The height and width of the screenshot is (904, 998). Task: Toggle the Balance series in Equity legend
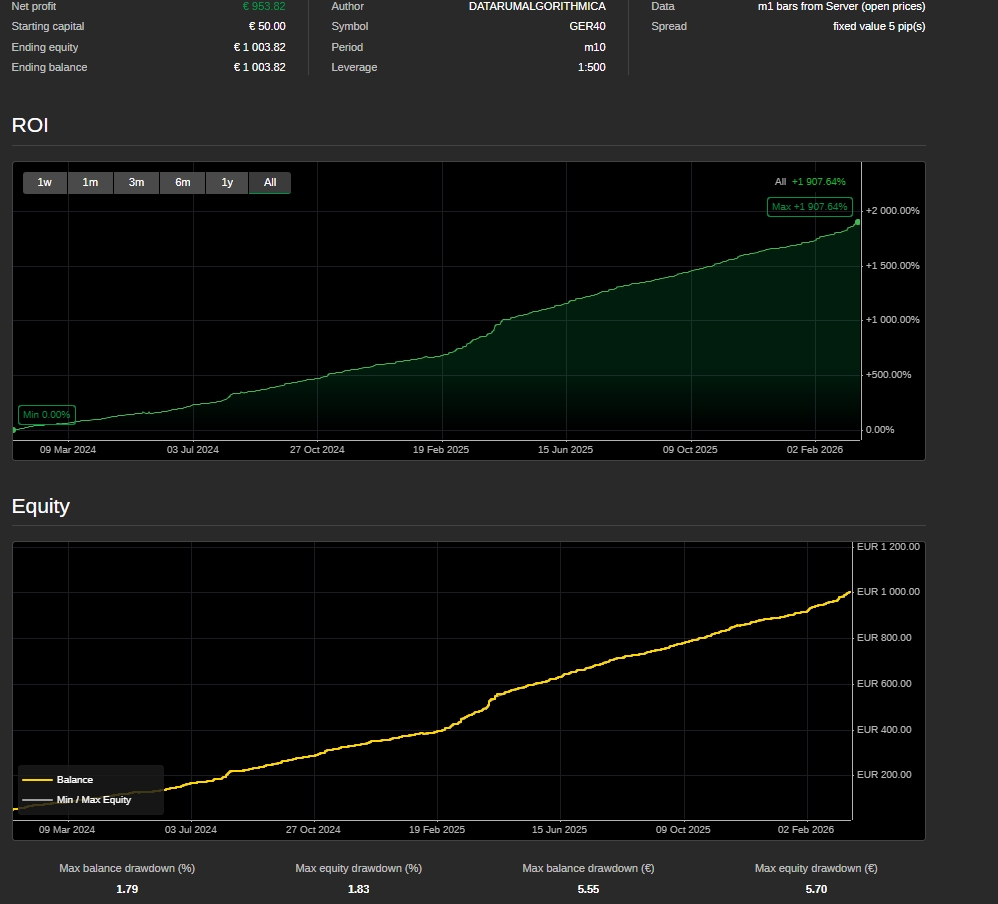coord(75,780)
